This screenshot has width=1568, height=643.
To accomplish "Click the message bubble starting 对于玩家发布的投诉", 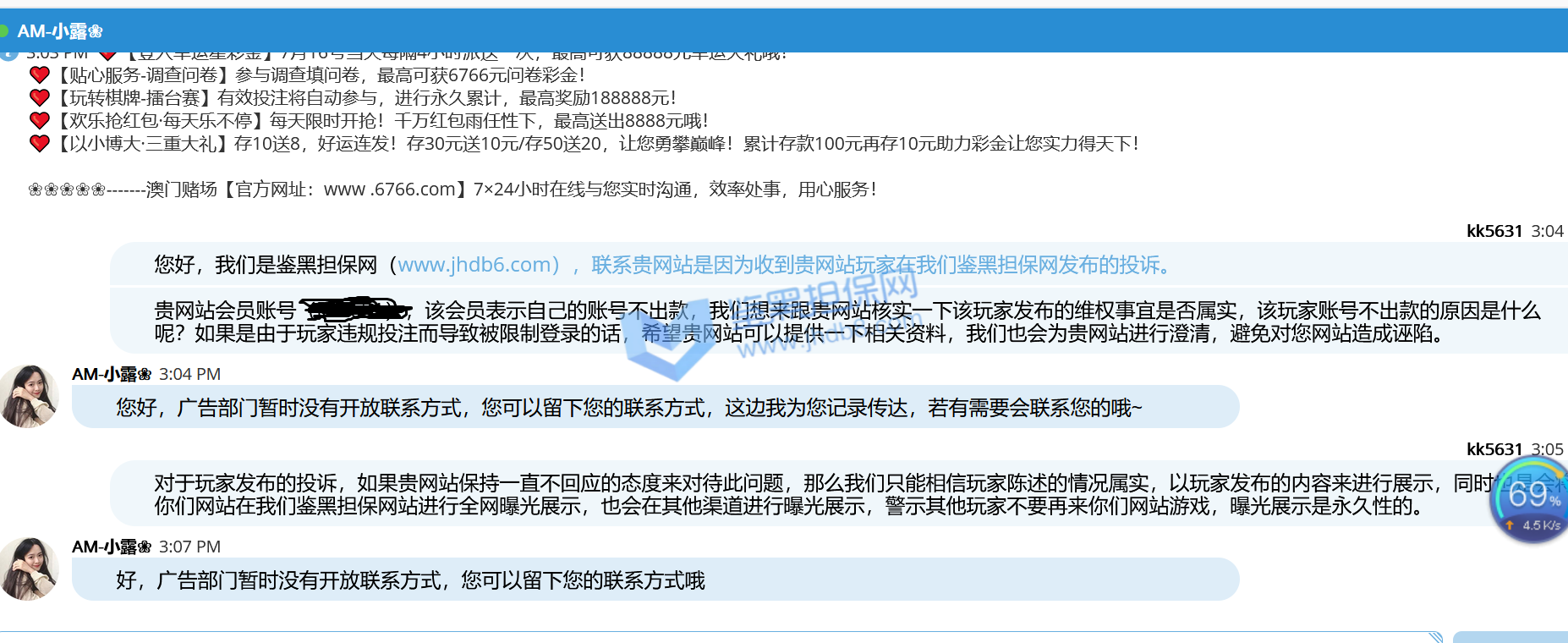I will point(795,494).
